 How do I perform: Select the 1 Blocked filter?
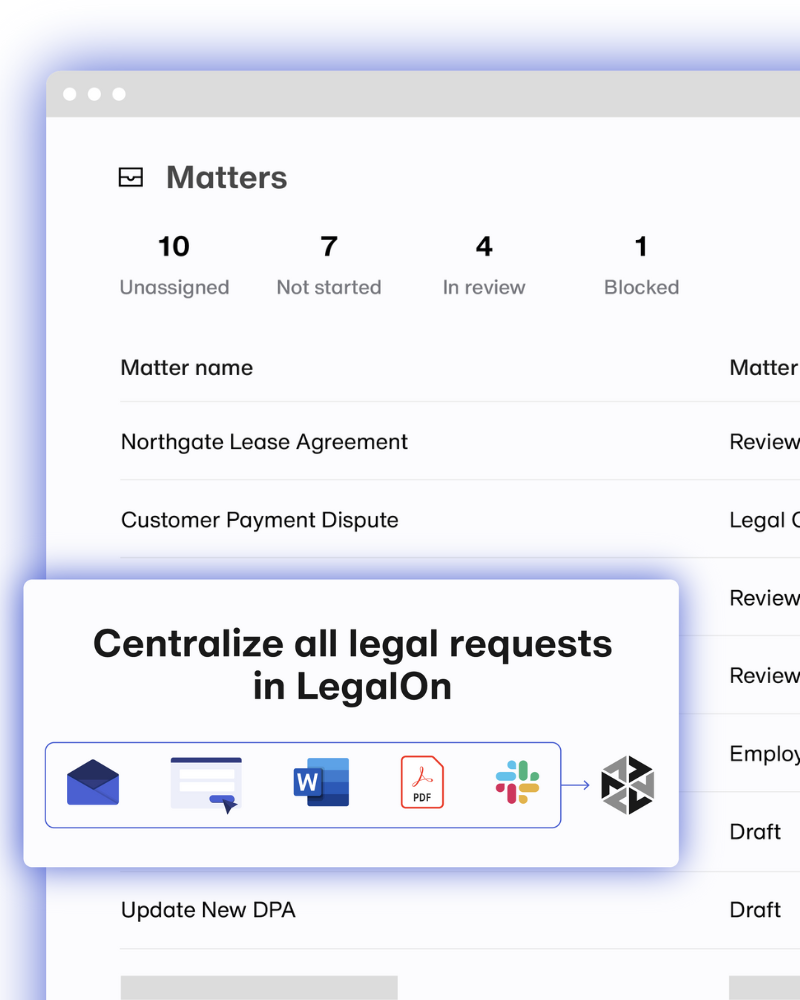click(x=642, y=265)
